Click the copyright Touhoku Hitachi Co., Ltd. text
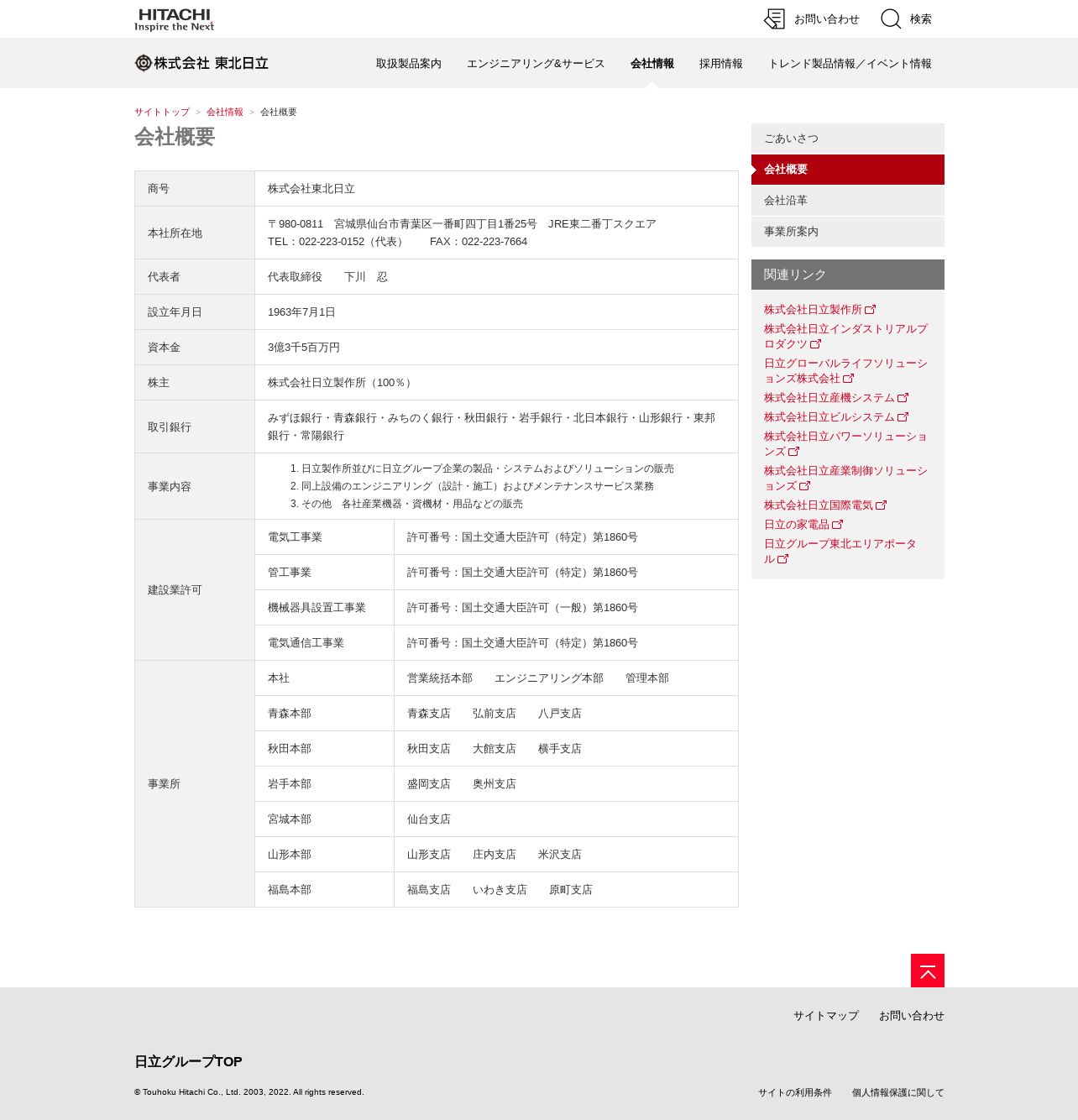1078x1120 pixels. click(x=249, y=1092)
